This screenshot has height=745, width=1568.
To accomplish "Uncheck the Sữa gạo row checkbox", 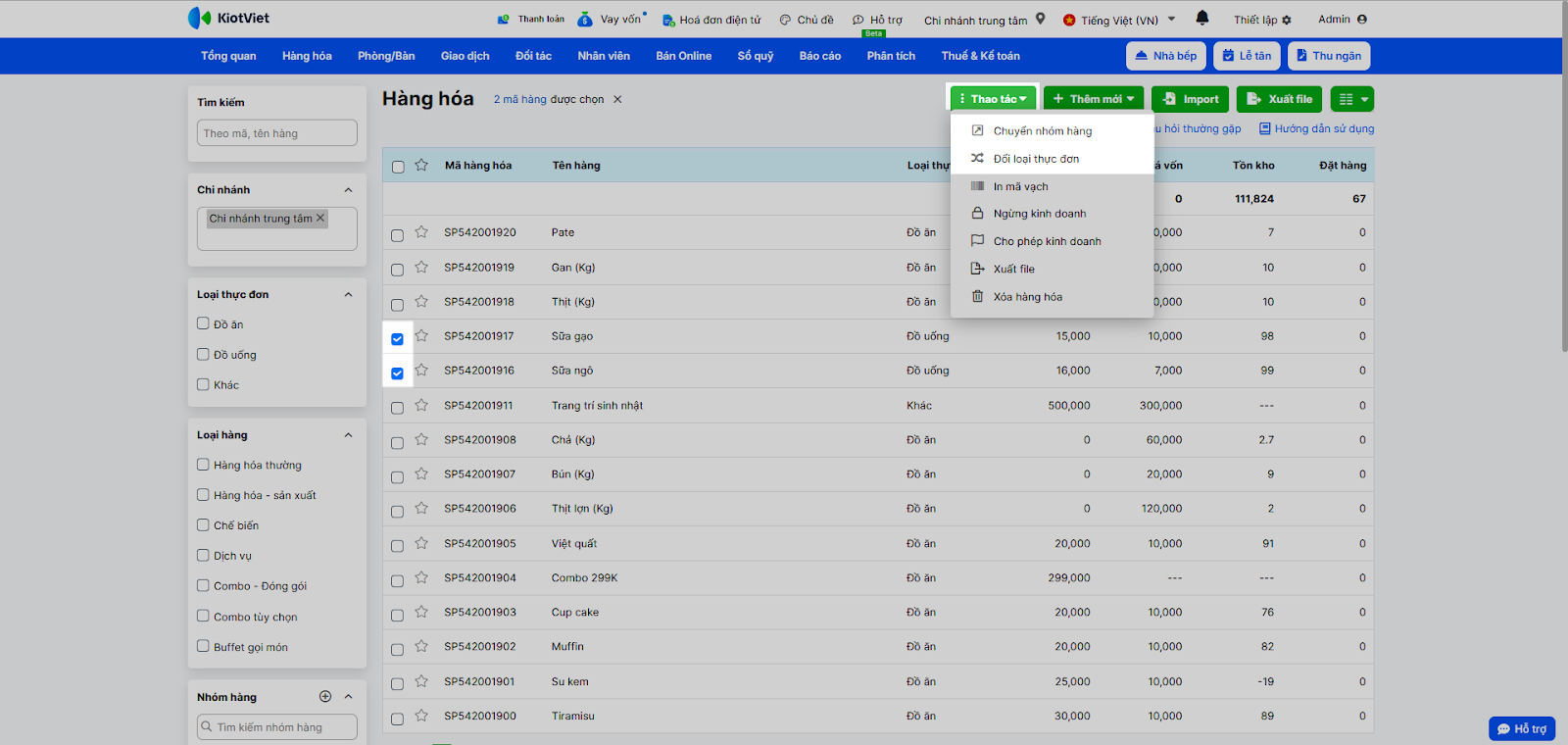I will (x=397, y=339).
